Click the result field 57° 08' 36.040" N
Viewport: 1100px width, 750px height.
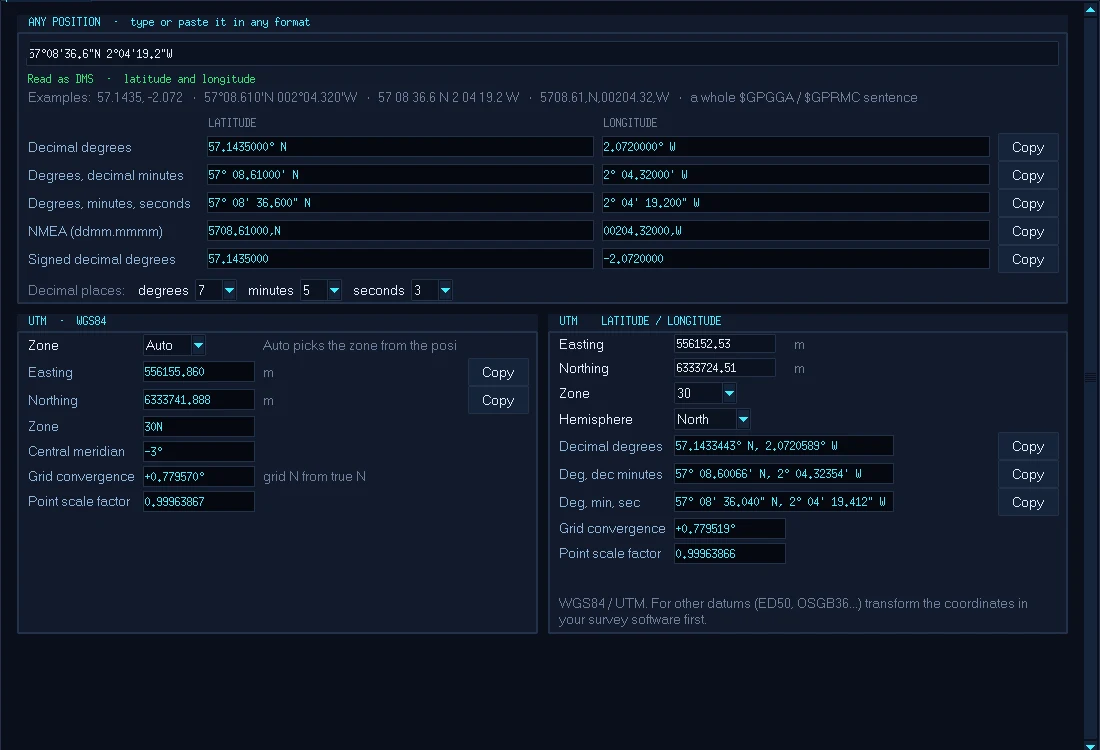(x=784, y=502)
